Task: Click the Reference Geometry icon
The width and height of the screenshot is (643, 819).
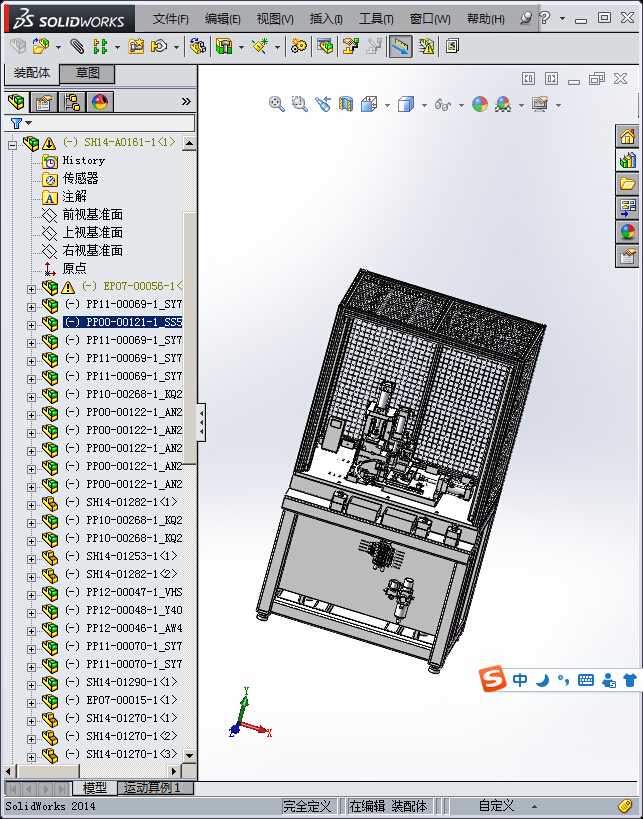Action: 260,46
